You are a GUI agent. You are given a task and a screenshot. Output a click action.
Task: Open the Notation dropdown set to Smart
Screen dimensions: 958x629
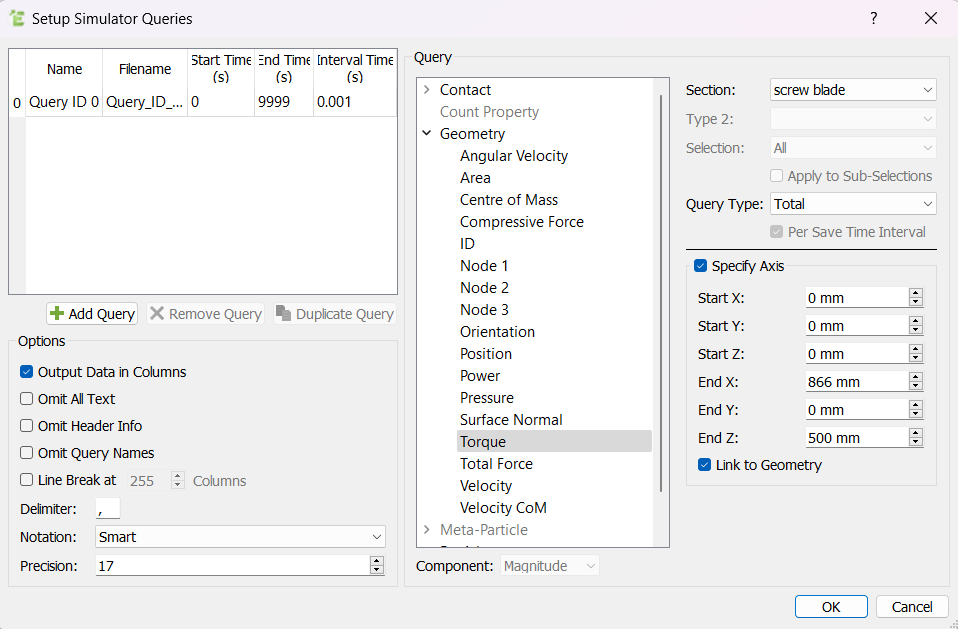click(x=240, y=537)
